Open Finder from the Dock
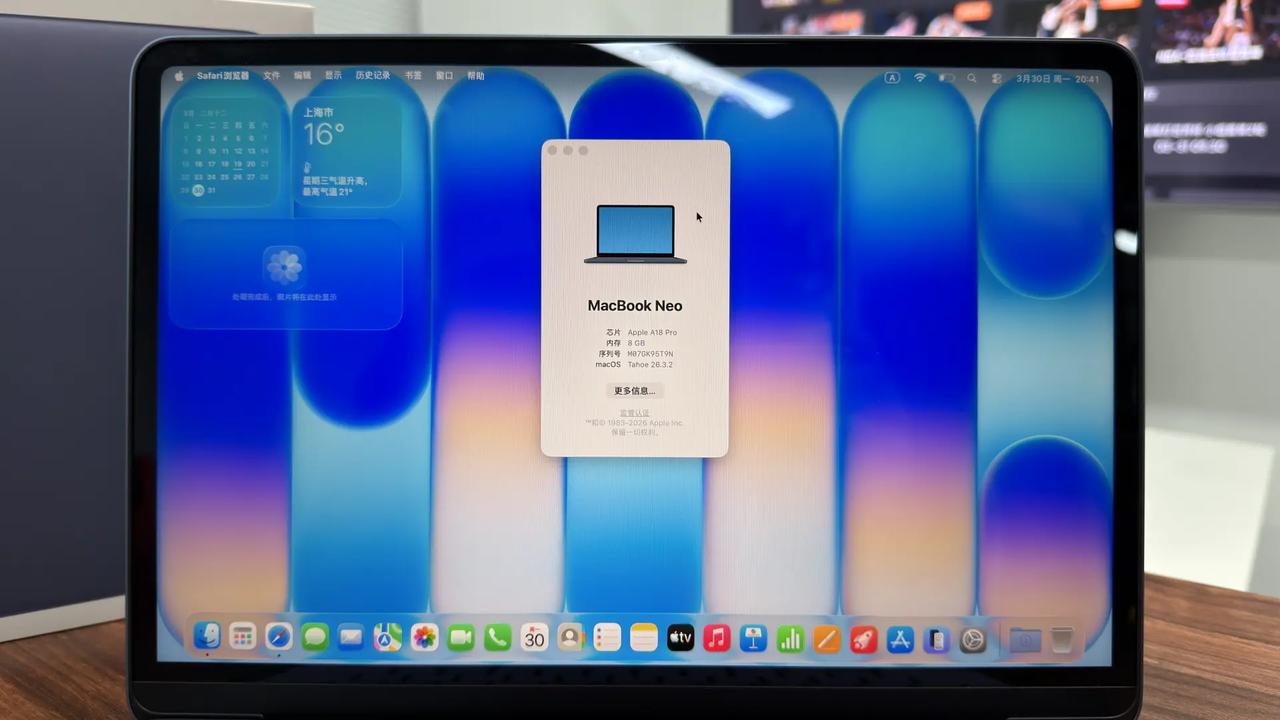The height and width of the screenshot is (720, 1280). point(207,636)
